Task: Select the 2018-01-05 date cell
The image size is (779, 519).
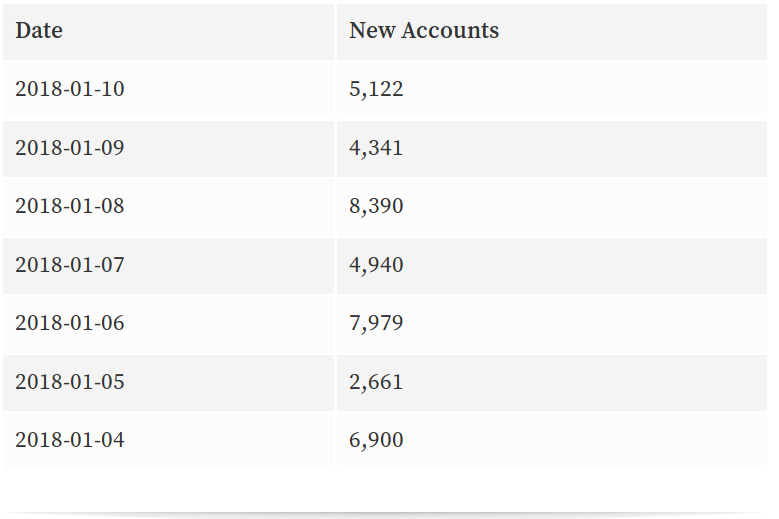Action: pyautogui.click(x=70, y=382)
